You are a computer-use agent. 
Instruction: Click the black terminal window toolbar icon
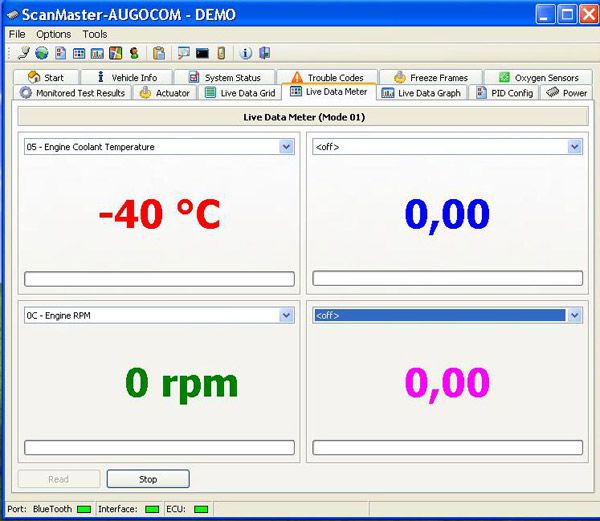tap(203, 53)
